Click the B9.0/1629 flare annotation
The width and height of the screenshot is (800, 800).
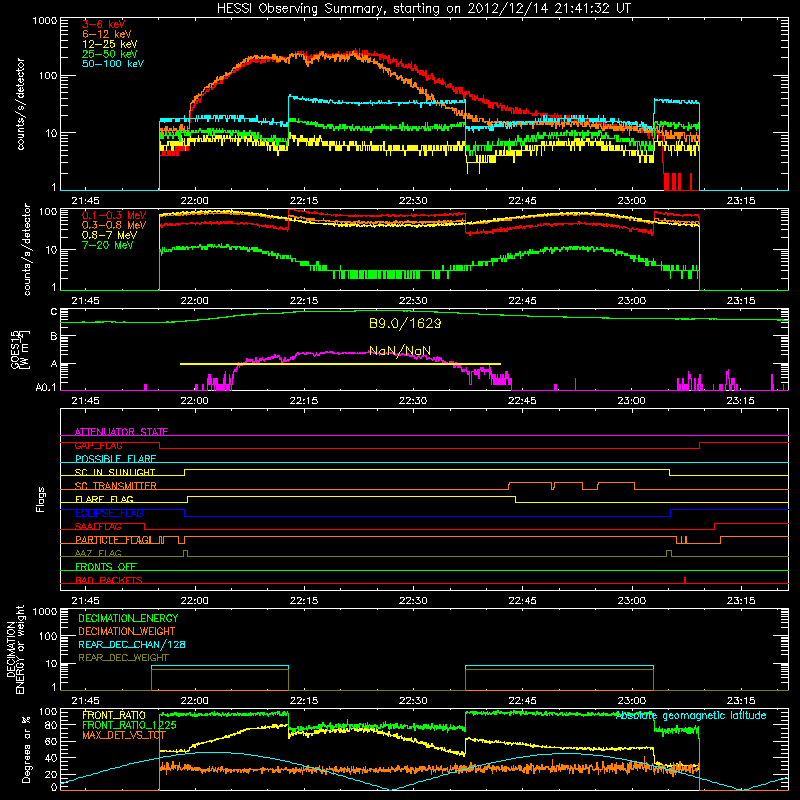click(x=405, y=323)
